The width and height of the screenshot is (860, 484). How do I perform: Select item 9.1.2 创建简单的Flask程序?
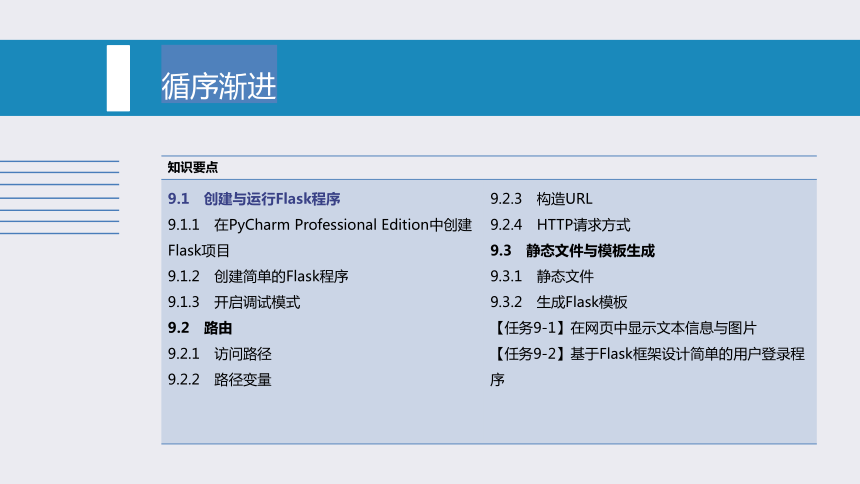tap(258, 277)
